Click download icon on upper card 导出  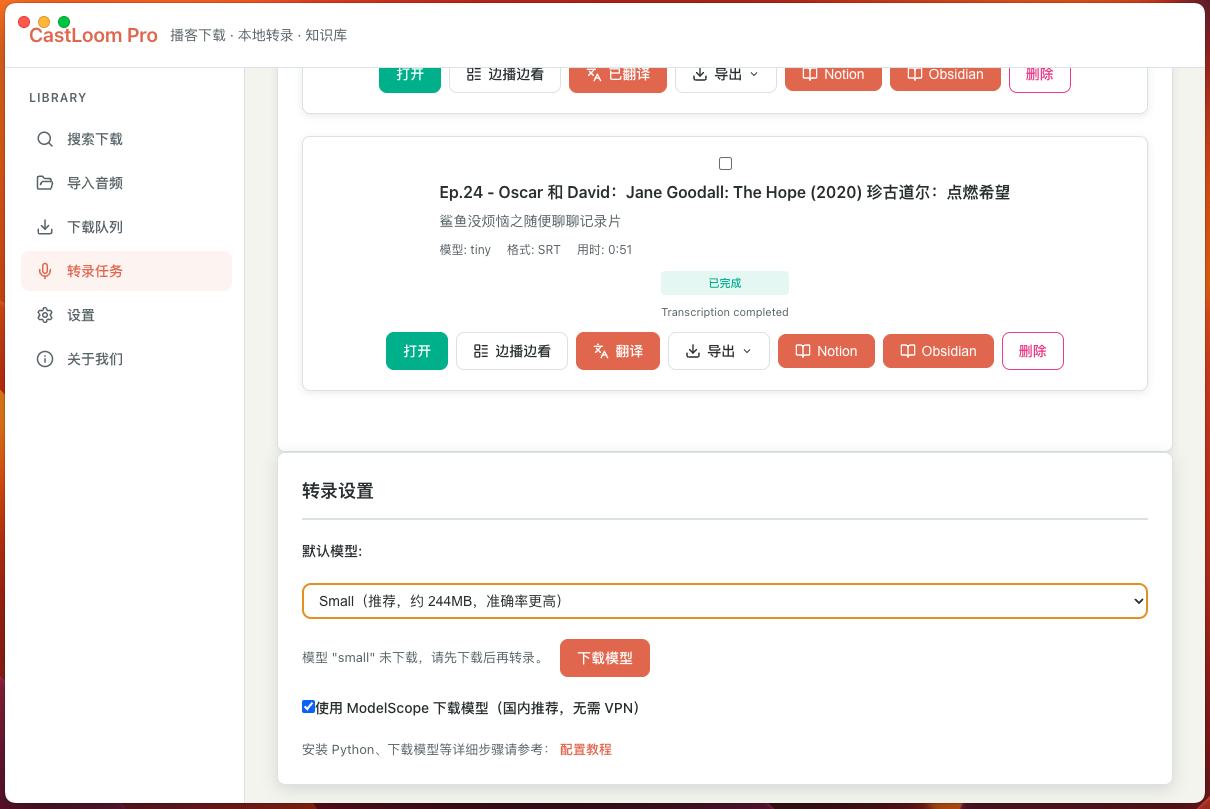pos(700,74)
